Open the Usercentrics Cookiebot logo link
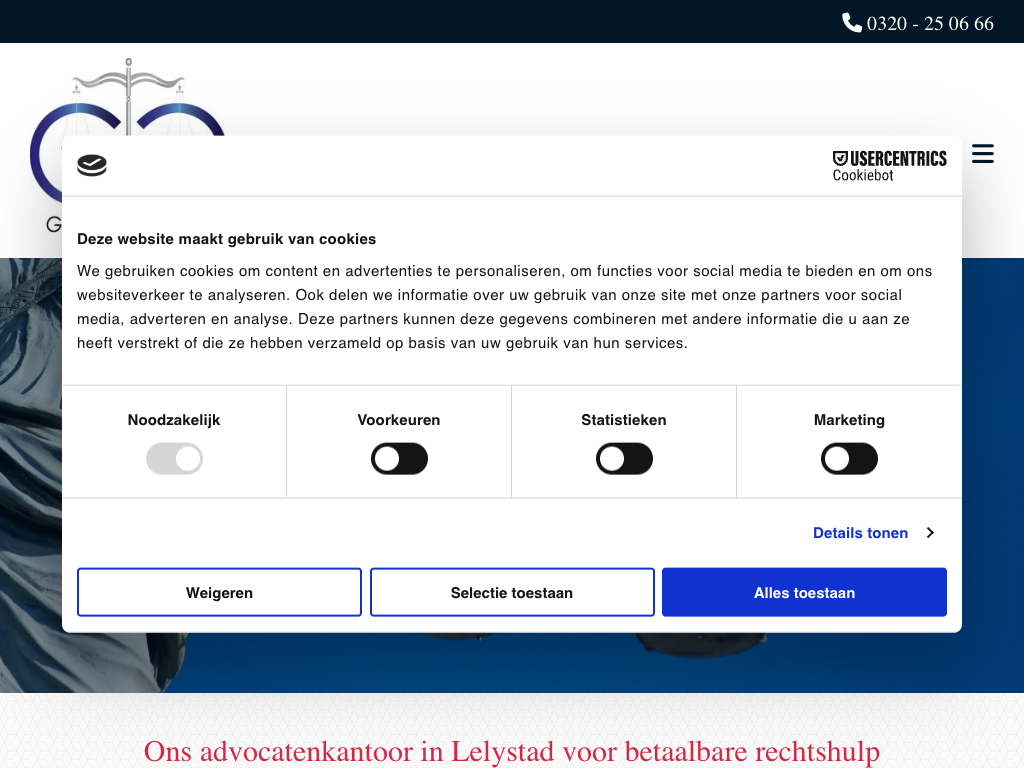 pos(889,166)
